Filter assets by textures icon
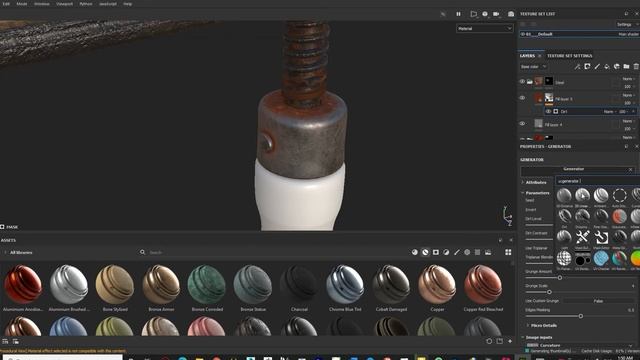Screen dimensions: 640x360 tap(478, 252)
